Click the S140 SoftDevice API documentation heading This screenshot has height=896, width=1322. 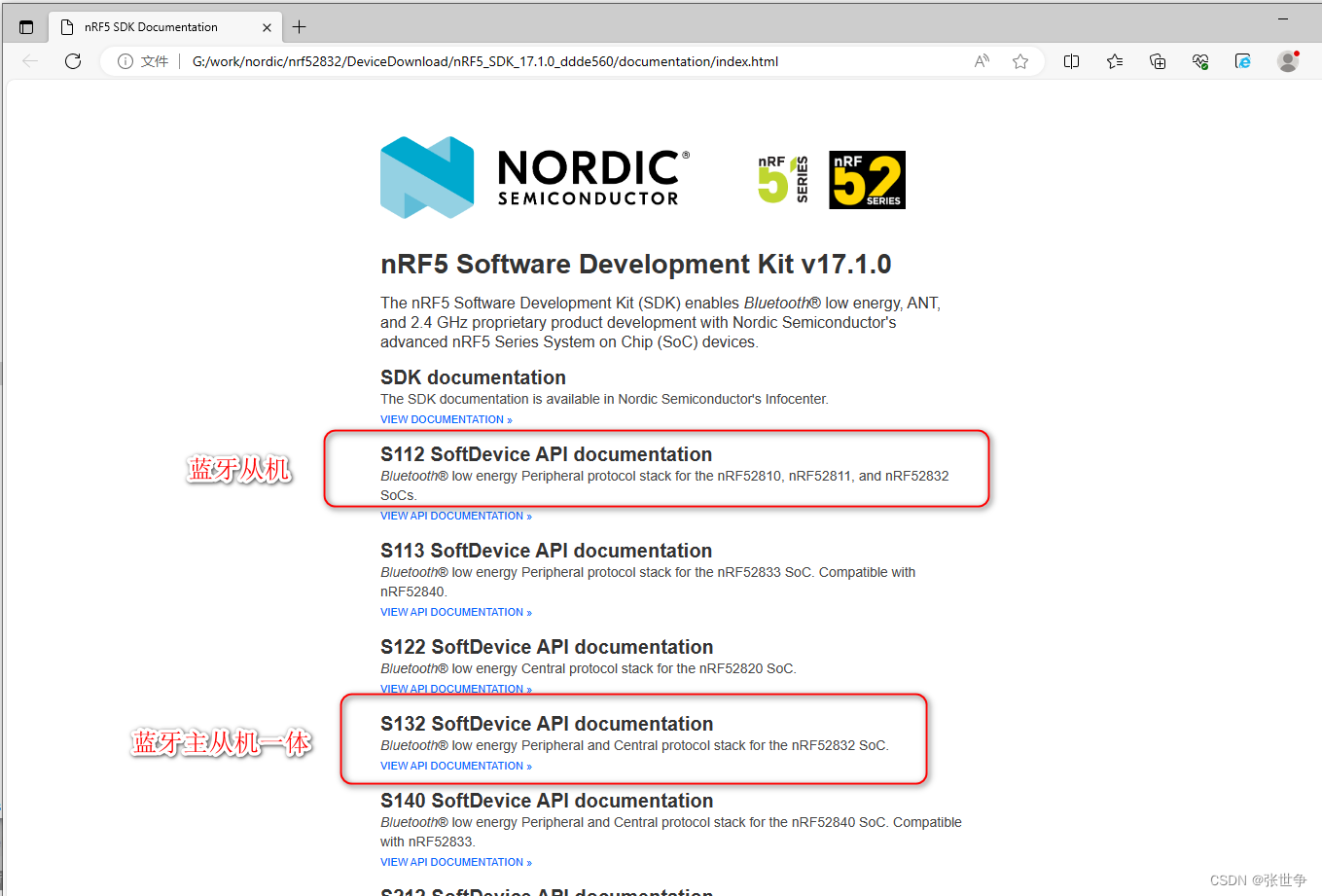pyautogui.click(x=547, y=801)
